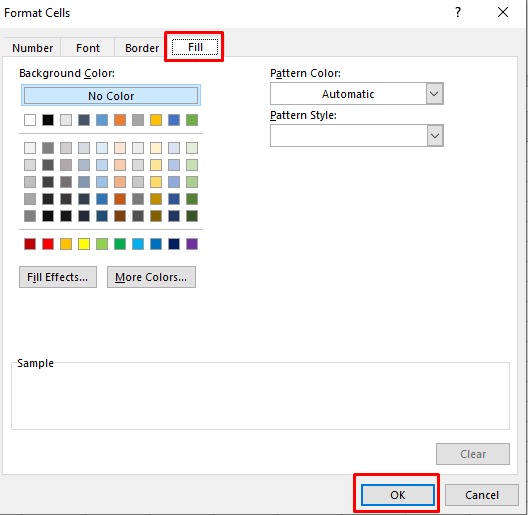This screenshot has height=515, width=528.
Task: Switch to the Number tab
Action: pos(33,48)
